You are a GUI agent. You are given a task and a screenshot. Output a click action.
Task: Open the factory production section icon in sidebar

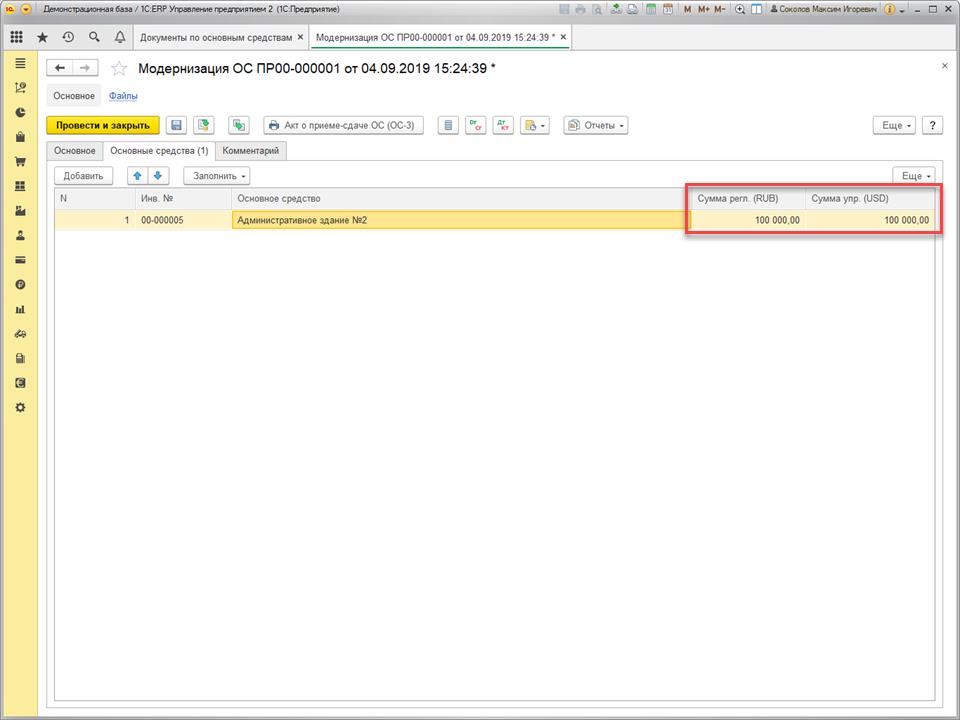[20, 211]
